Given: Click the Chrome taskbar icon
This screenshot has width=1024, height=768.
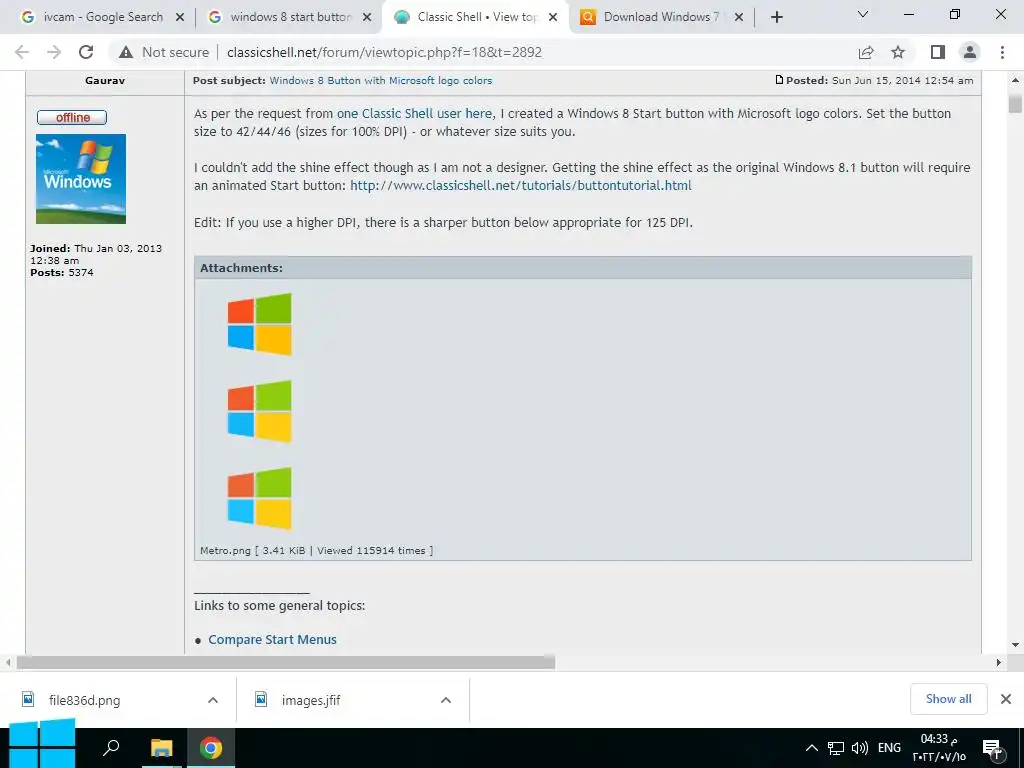Looking at the screenshot, I should (210, 747).
